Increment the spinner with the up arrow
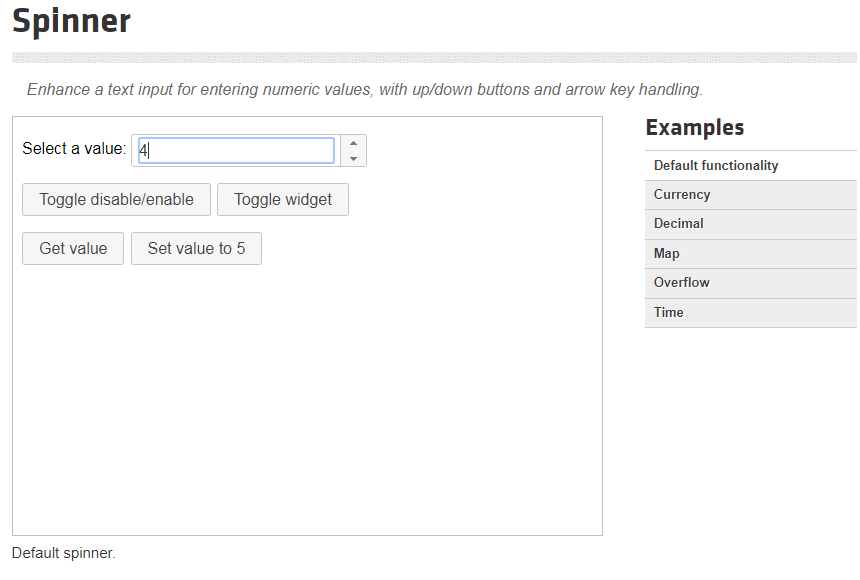The height and width of the screenshot is (580, 860). coord(353,143)
